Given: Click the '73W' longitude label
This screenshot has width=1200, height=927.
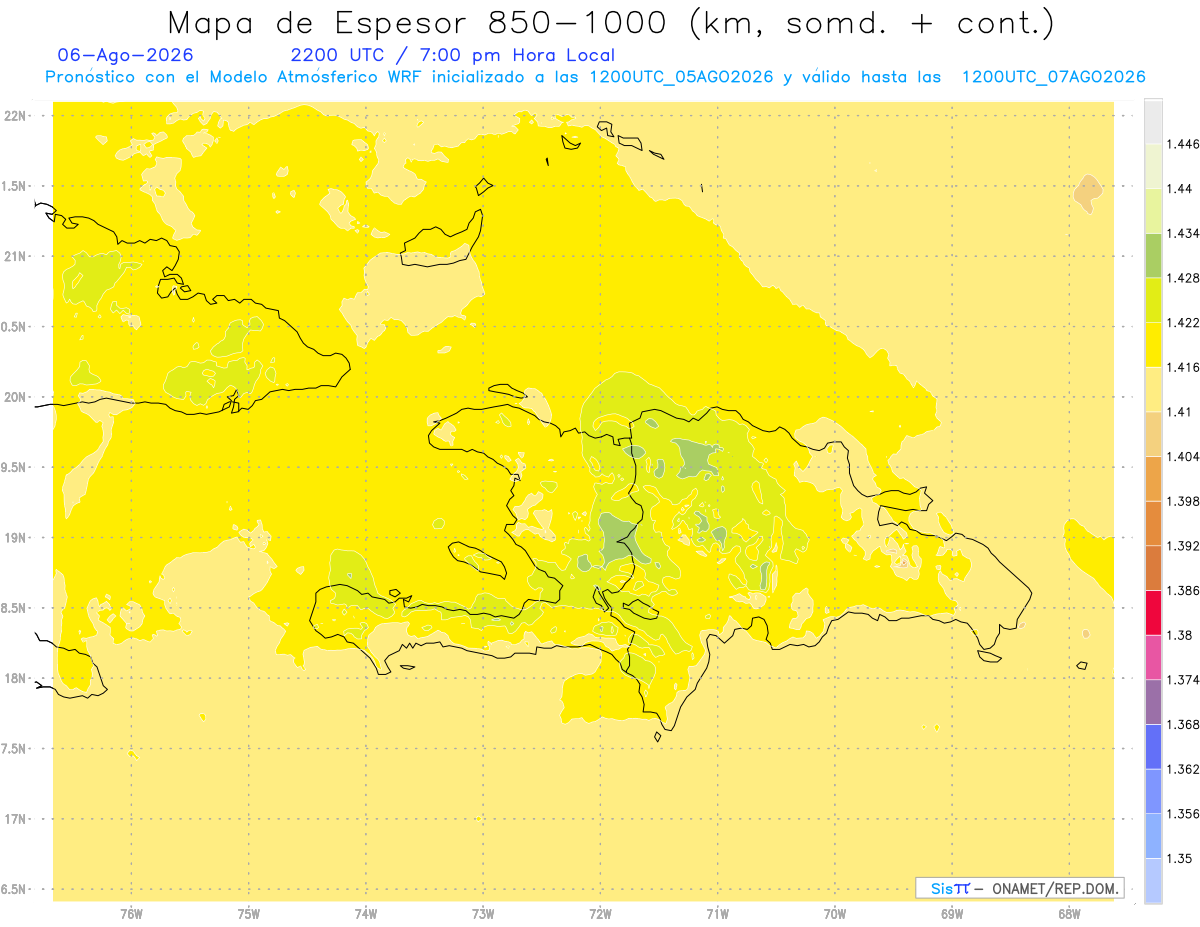Looking at the screenshot, I should (x=483, y=914).
